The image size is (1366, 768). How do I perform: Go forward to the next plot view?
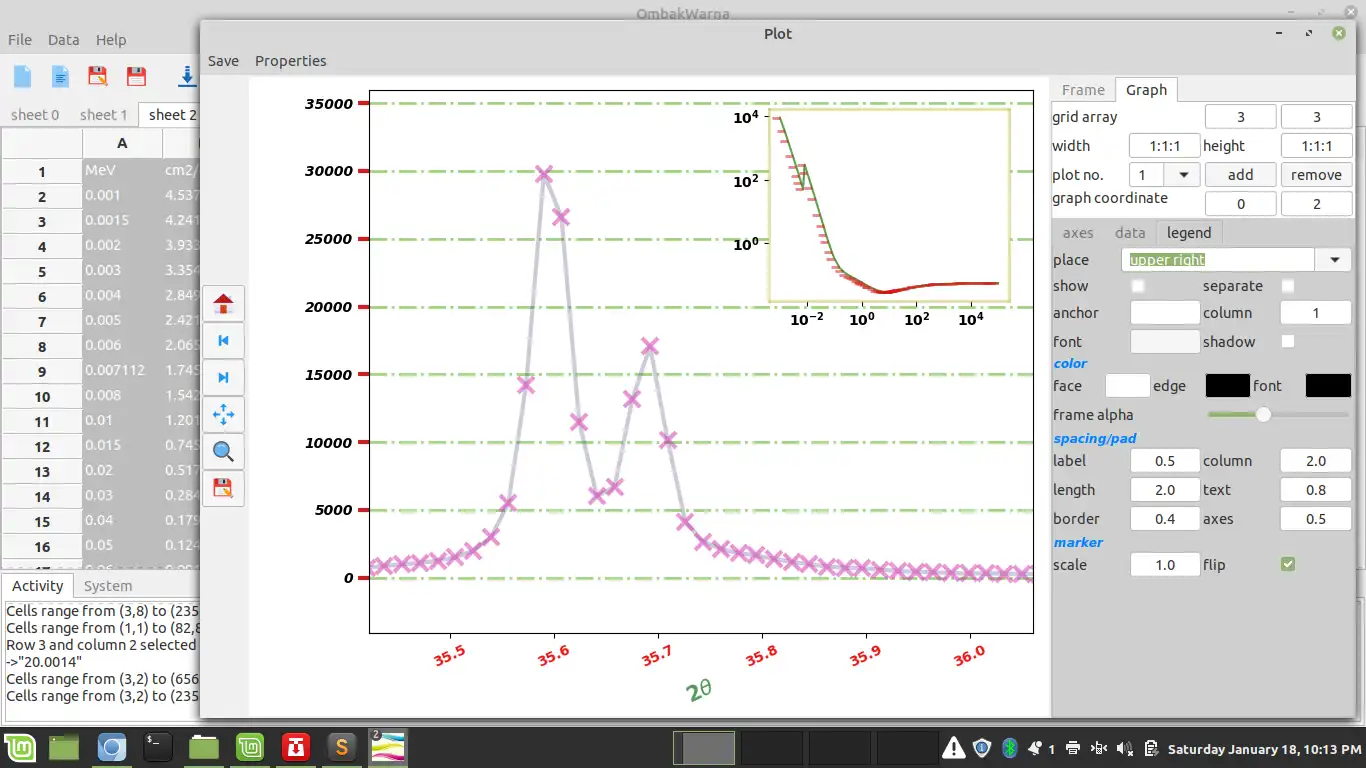coord(223,377)
